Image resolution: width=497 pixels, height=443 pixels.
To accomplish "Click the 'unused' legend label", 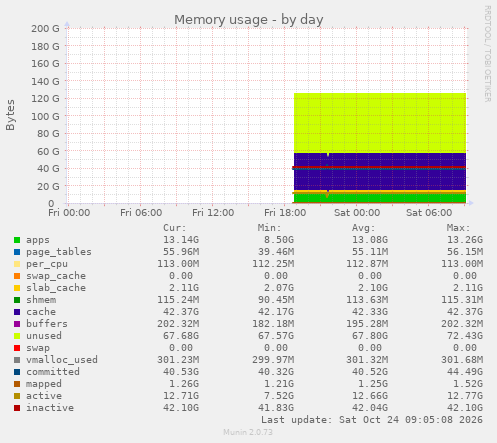I will pyautogui.click(x=44, y=336).
